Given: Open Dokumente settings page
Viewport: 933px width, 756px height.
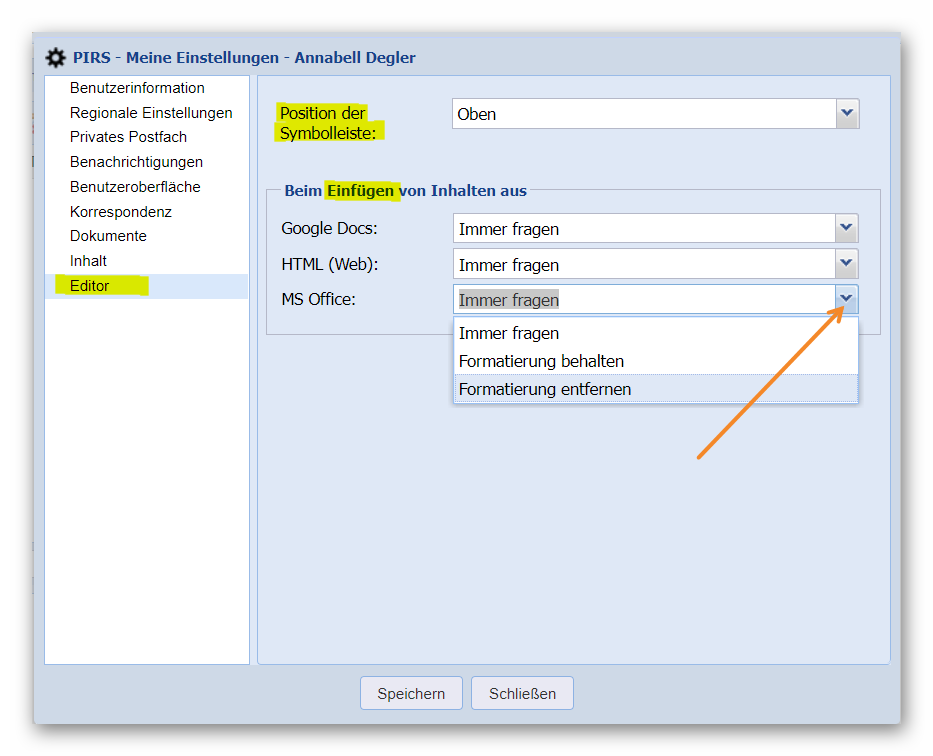Looking at the screenshot, I should point(108,236).
